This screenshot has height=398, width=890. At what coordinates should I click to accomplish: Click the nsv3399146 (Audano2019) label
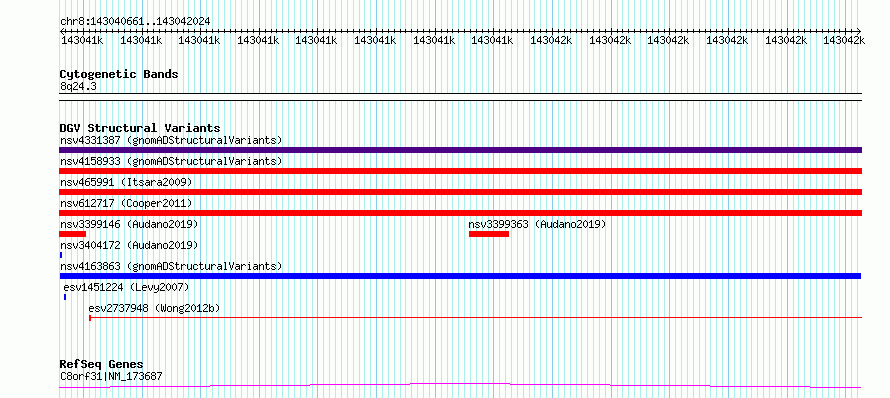coord(129,224)
